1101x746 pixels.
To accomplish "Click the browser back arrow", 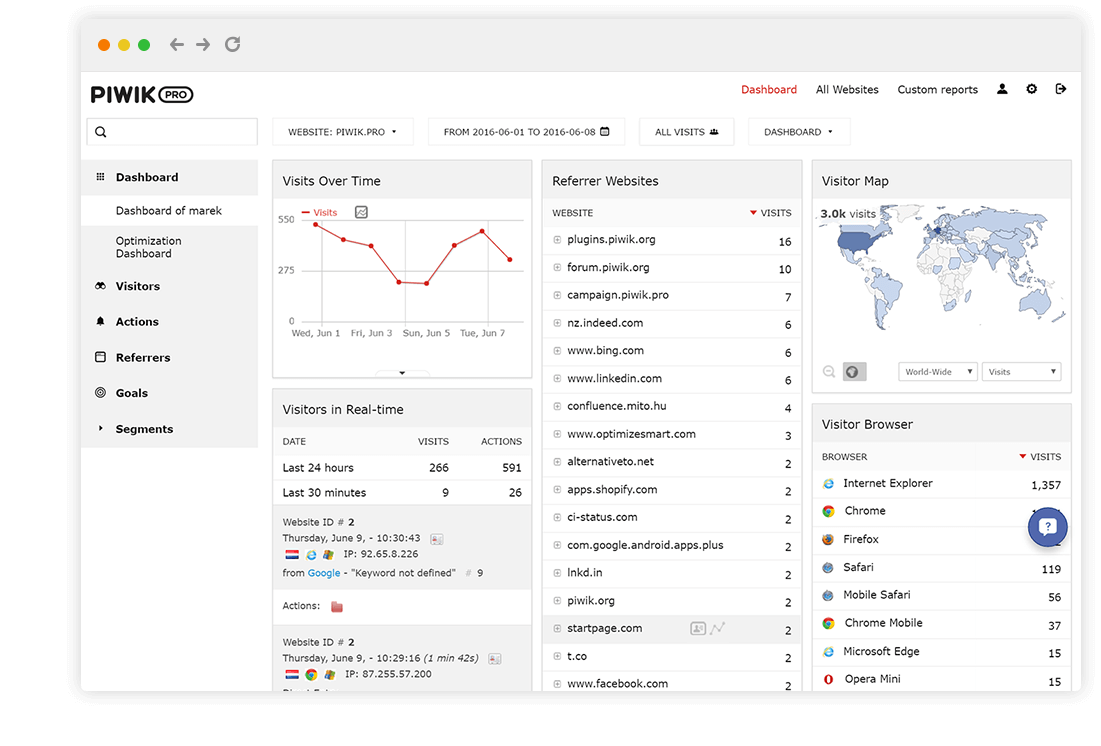I will click(176, 45).
